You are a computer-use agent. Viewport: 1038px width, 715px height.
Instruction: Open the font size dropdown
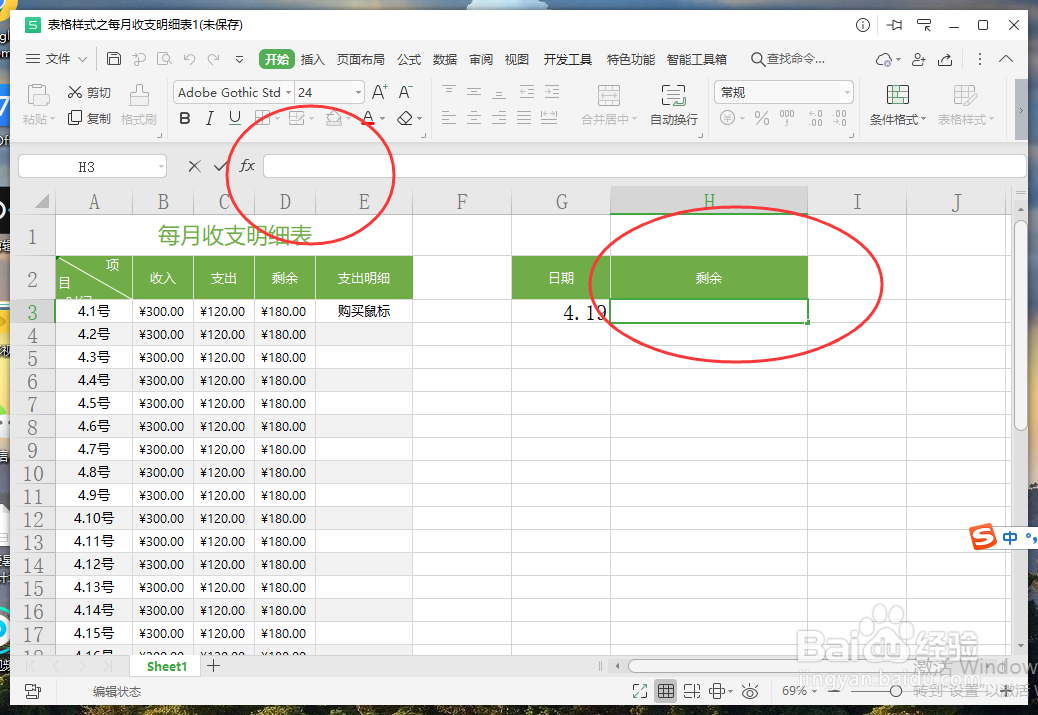pos(358,92)
